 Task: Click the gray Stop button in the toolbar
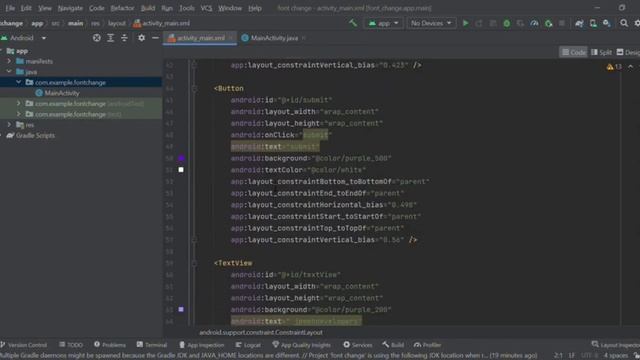pyautogui.click(x=562, y=23)
